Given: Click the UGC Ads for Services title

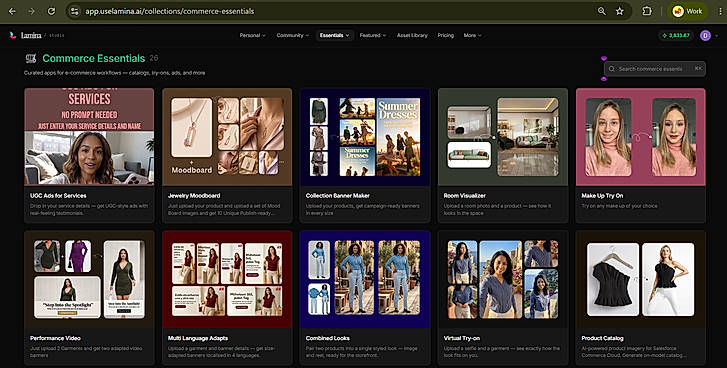Looking at the screenshot, I should [x=58, y=196].
